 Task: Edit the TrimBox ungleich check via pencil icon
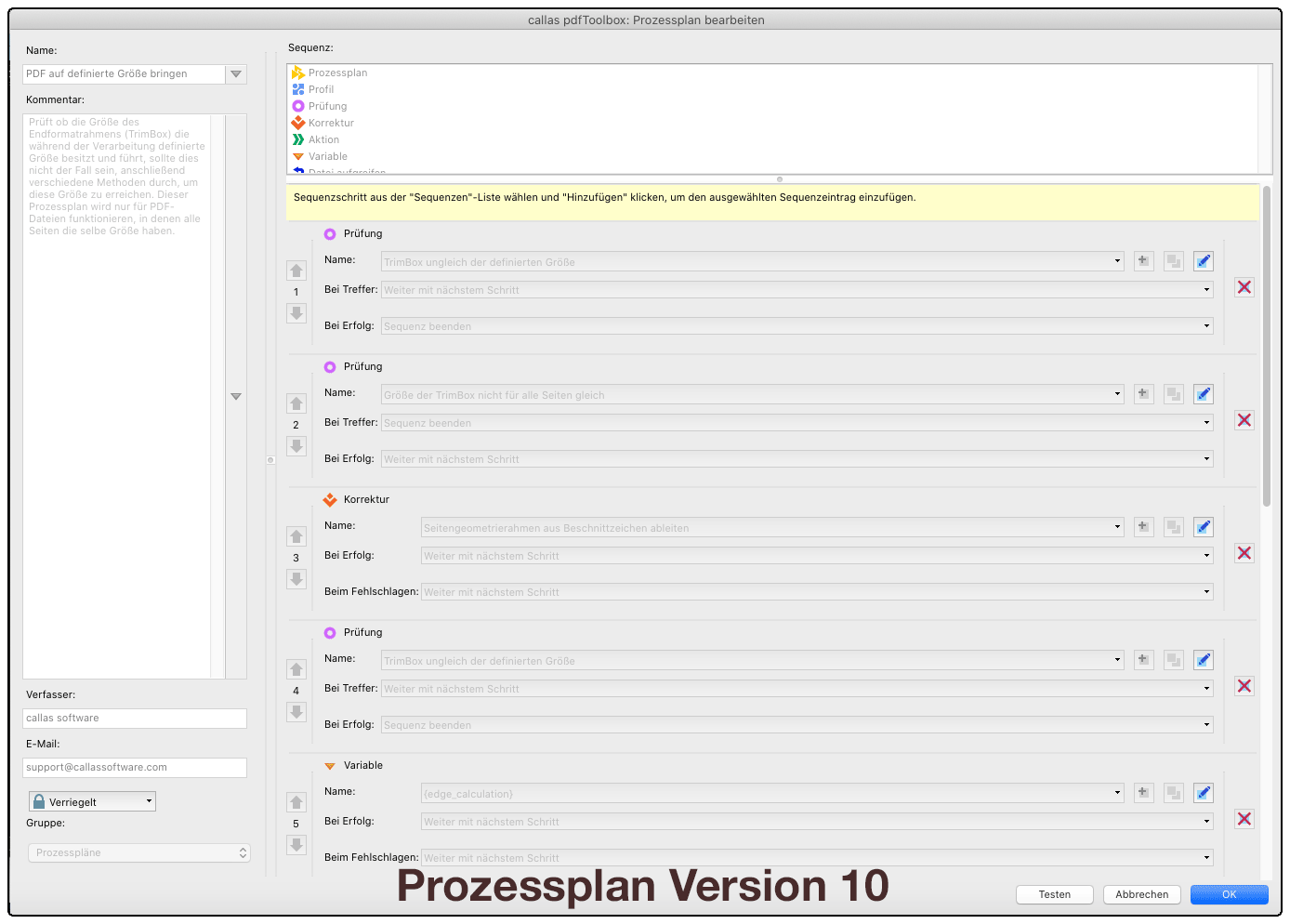1203,261
